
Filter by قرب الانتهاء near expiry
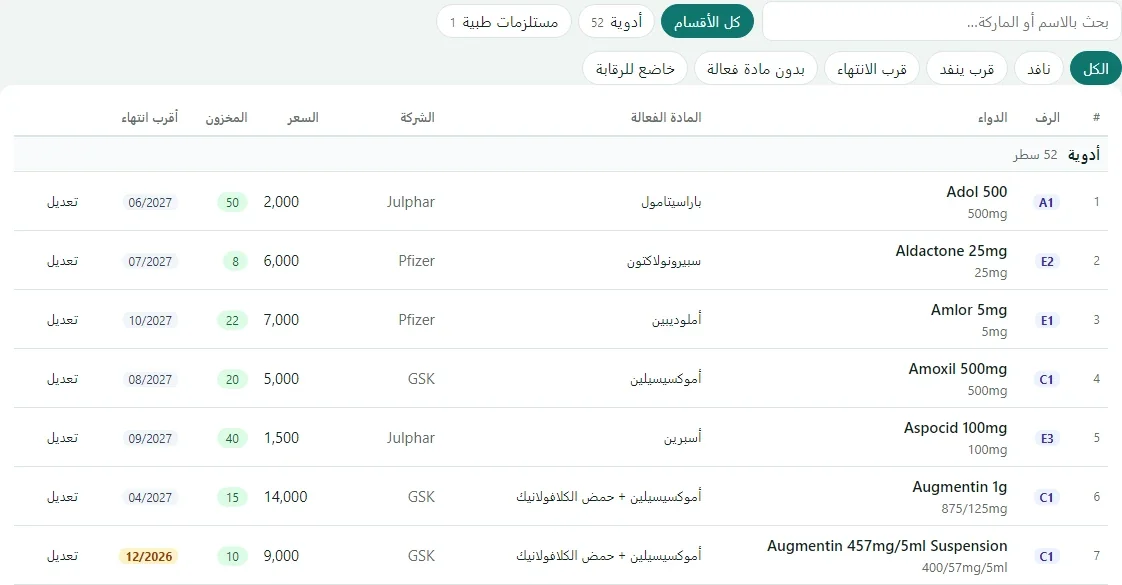[872, 69]
